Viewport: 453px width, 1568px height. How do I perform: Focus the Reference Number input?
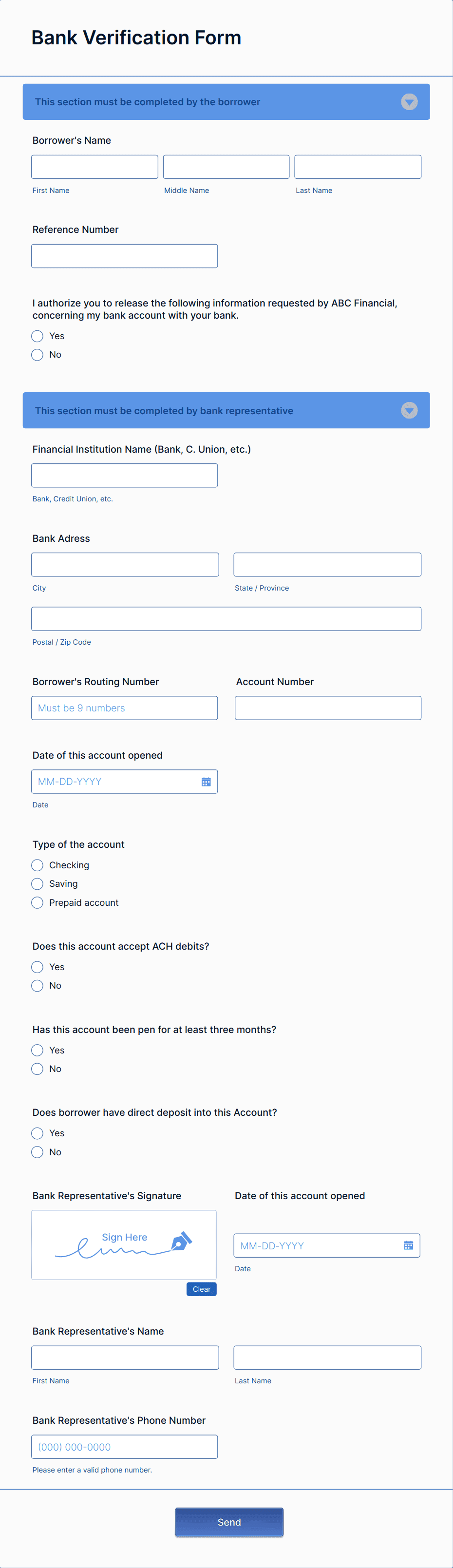point(124,256)
